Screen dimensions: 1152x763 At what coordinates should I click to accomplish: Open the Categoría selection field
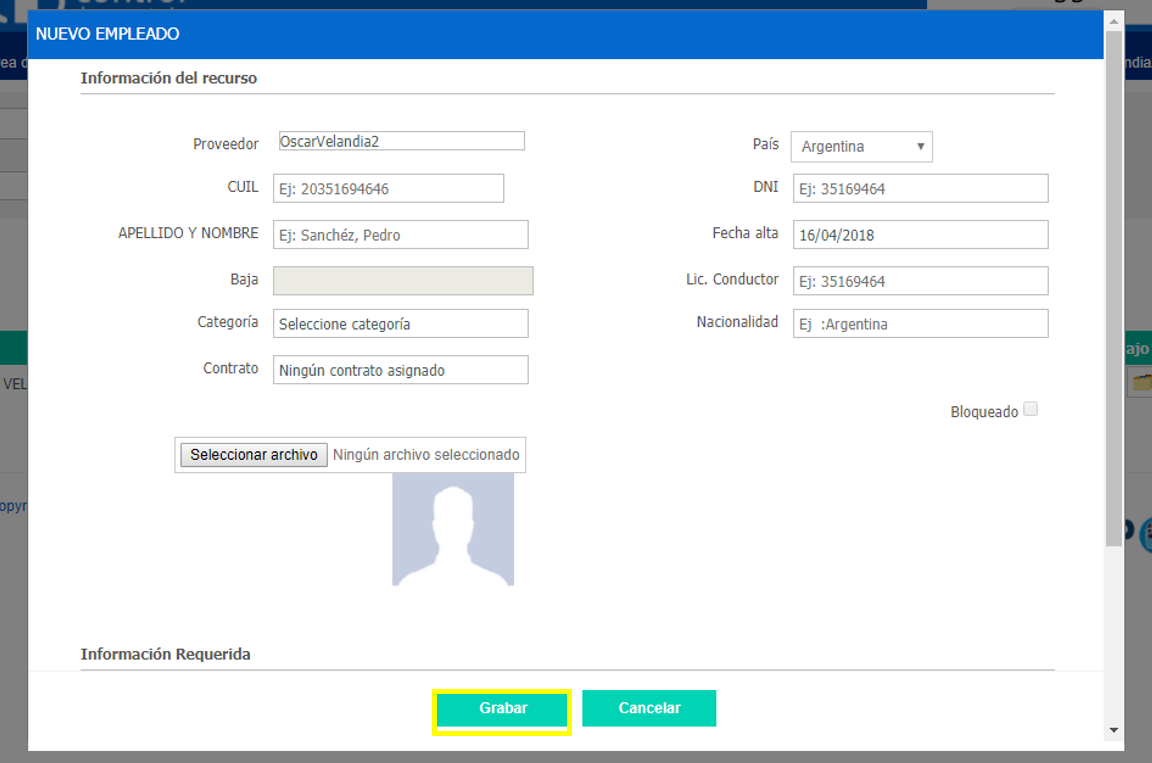pyautogui.click(x=400, y=324)
